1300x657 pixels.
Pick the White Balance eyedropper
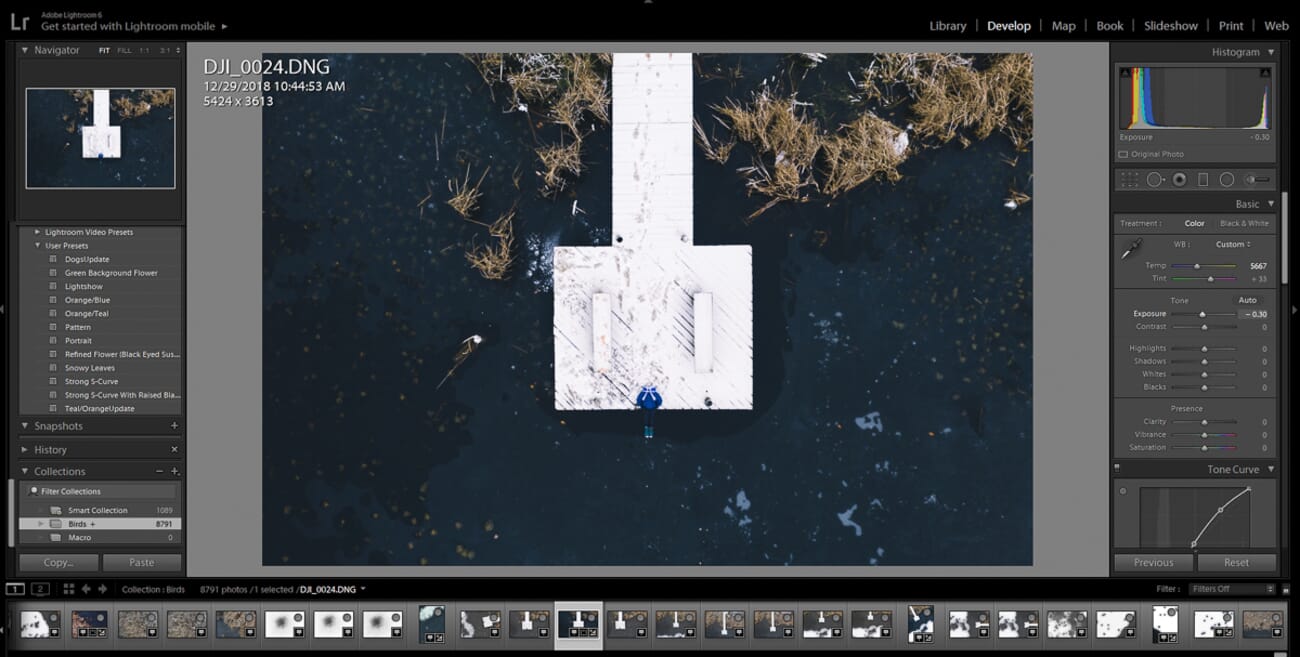[x=1131, y=251]
